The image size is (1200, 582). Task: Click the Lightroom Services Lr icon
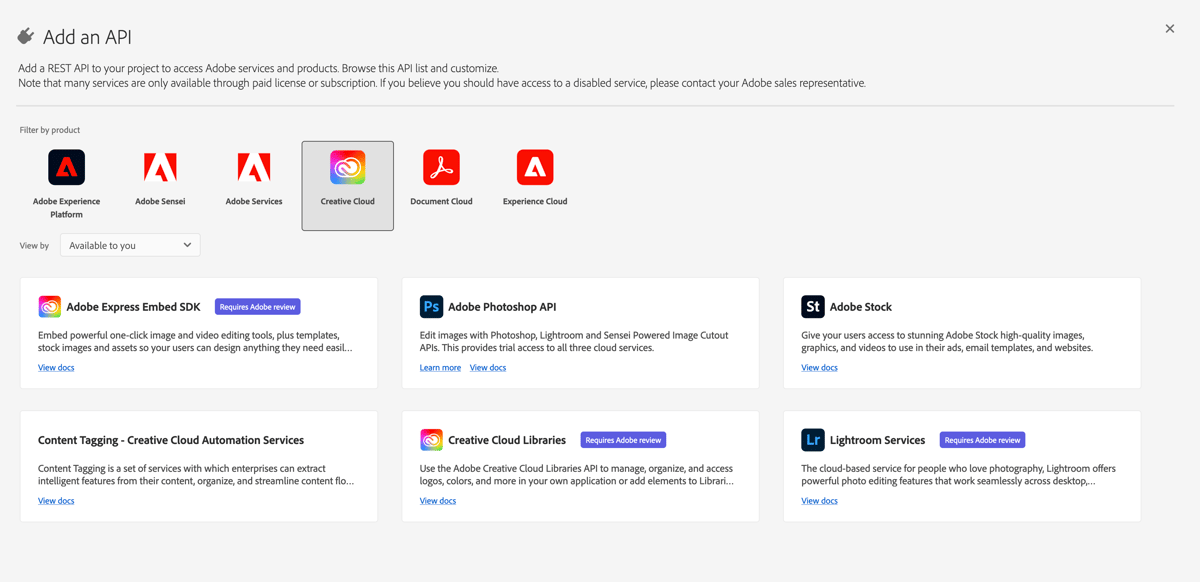click(x=812, y=439)
